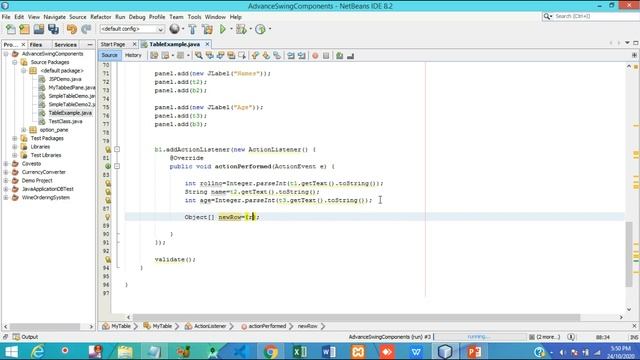Switch to the Services panel tab
Image resolution: width=640 pixels, height=360 pixels.
click(65, 44)
